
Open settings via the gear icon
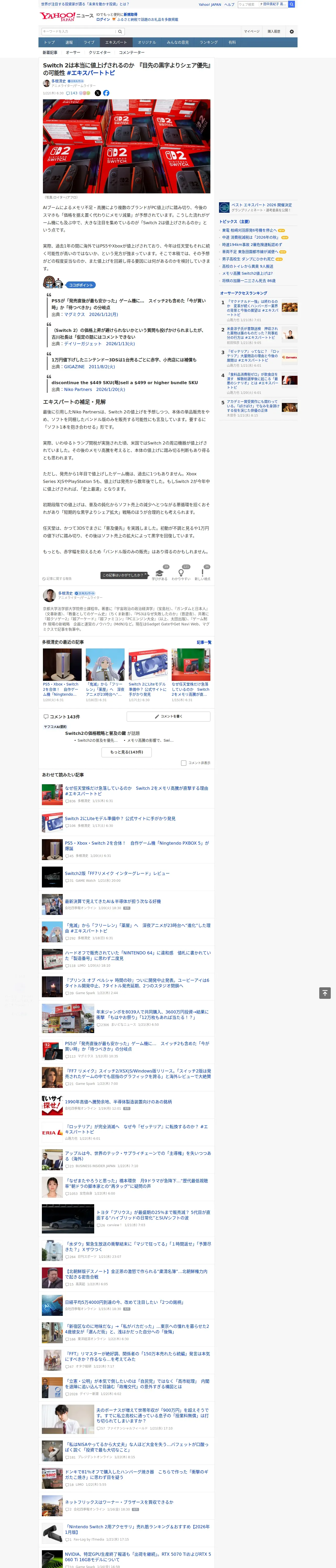[292, 32]
